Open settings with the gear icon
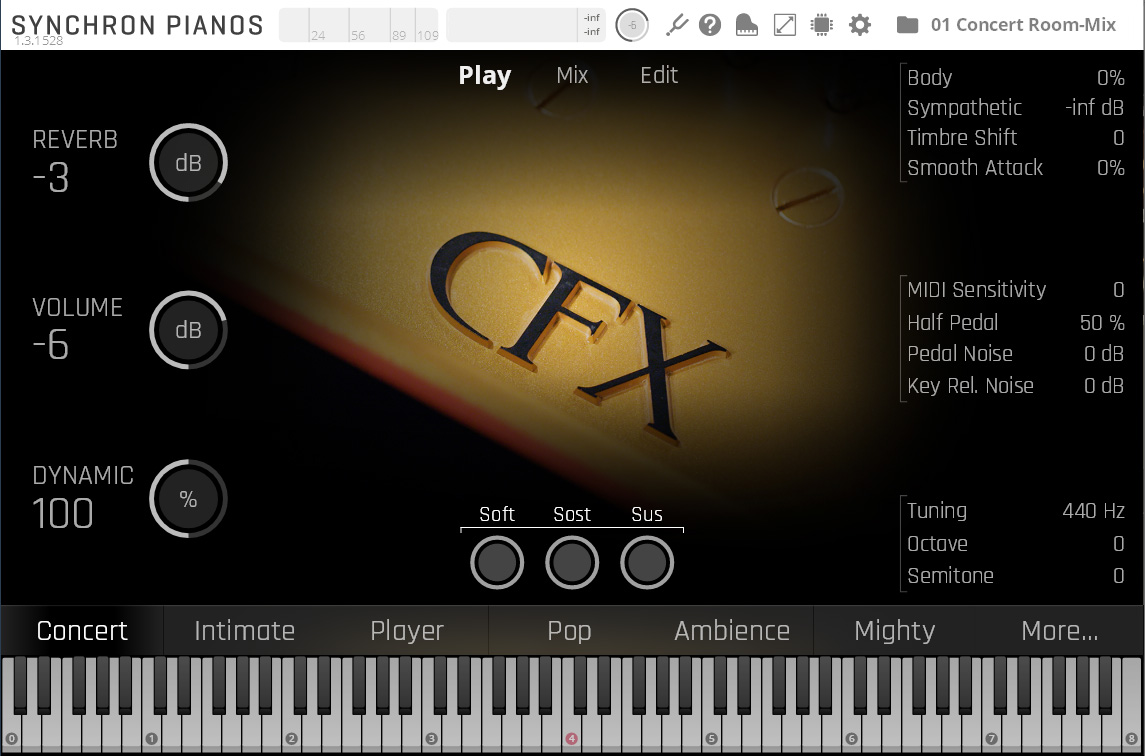 coord(860,25)
